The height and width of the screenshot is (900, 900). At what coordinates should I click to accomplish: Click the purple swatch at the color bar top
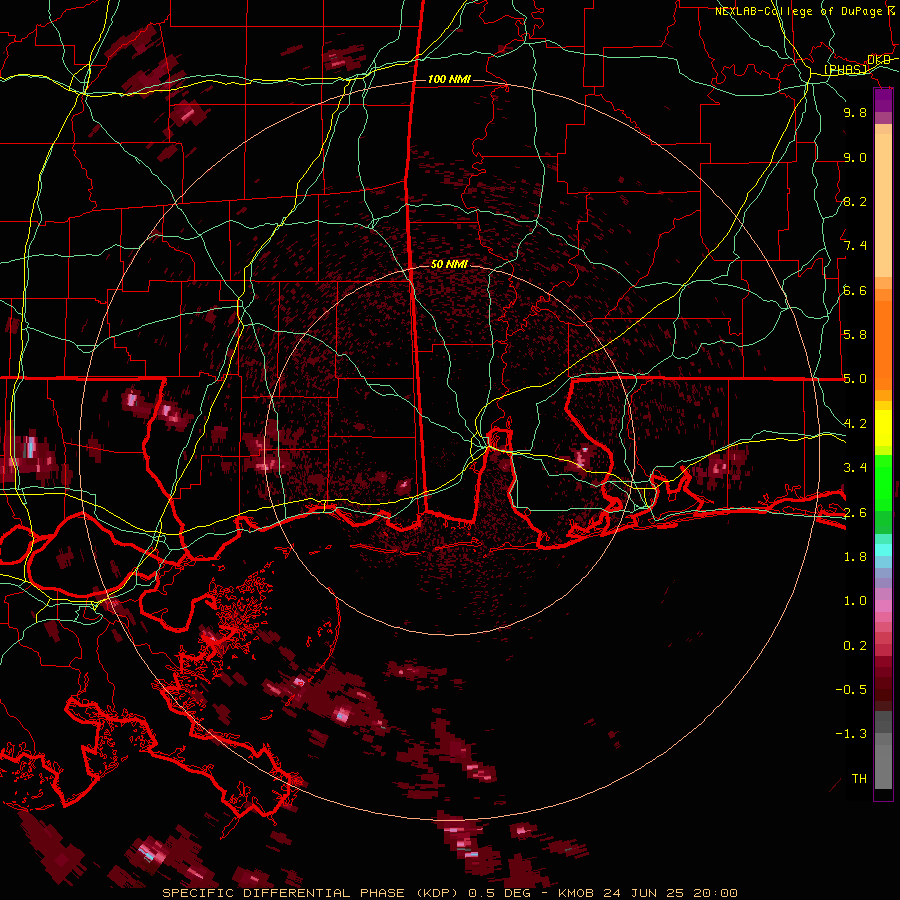coord(883,100)
